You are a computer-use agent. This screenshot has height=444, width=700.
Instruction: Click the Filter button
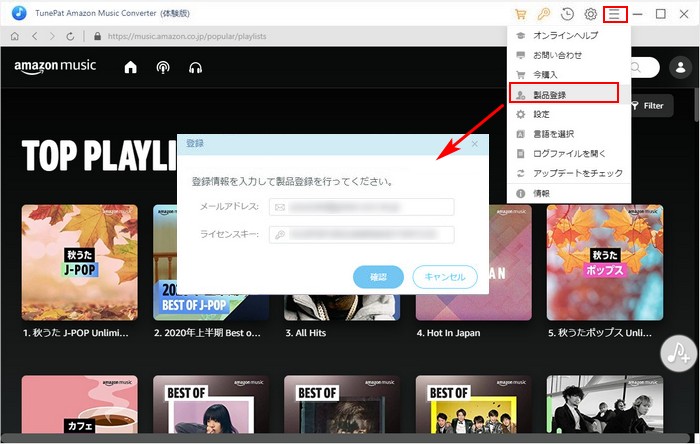click(x=650, y=106)
